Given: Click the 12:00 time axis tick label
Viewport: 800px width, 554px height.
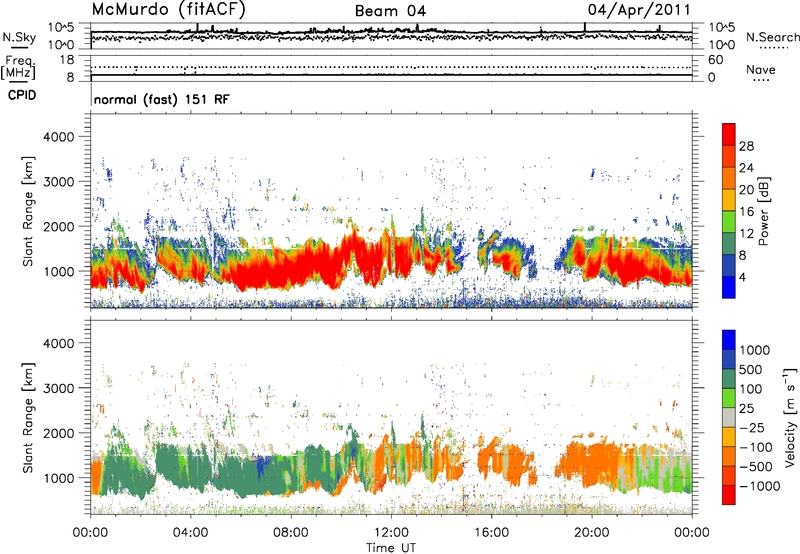Looking at the screenshot, I should pos(391,533).
